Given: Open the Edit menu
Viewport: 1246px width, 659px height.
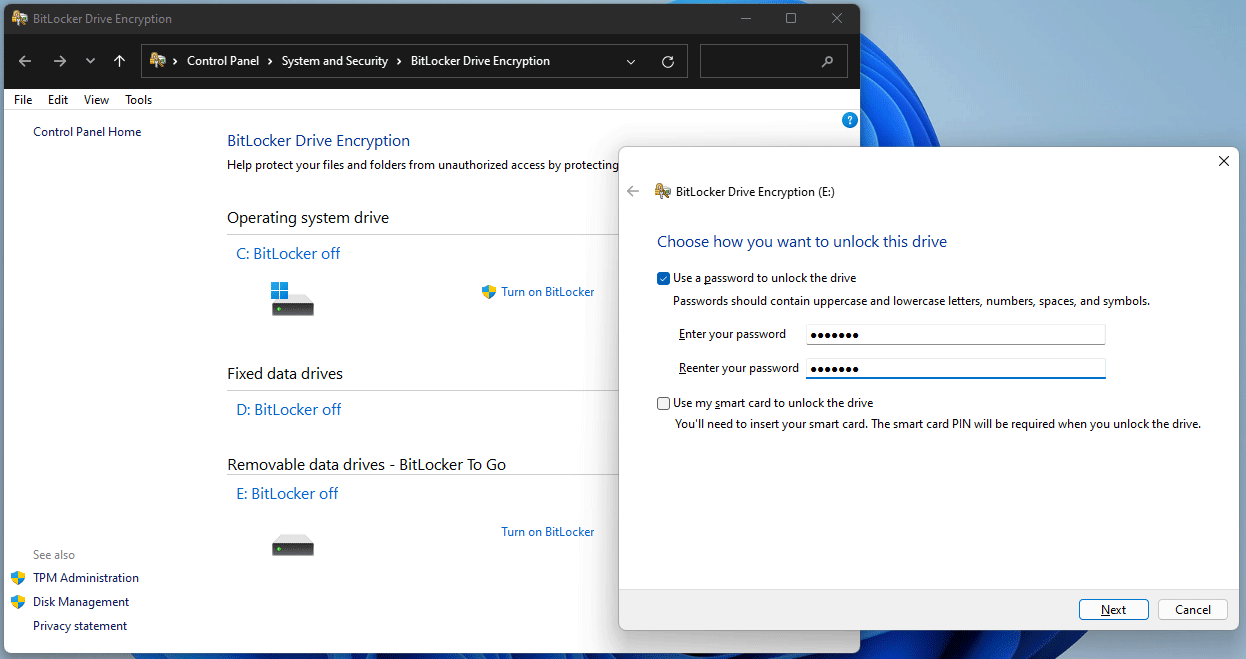Looking at the screenshot, I should 58,100.
